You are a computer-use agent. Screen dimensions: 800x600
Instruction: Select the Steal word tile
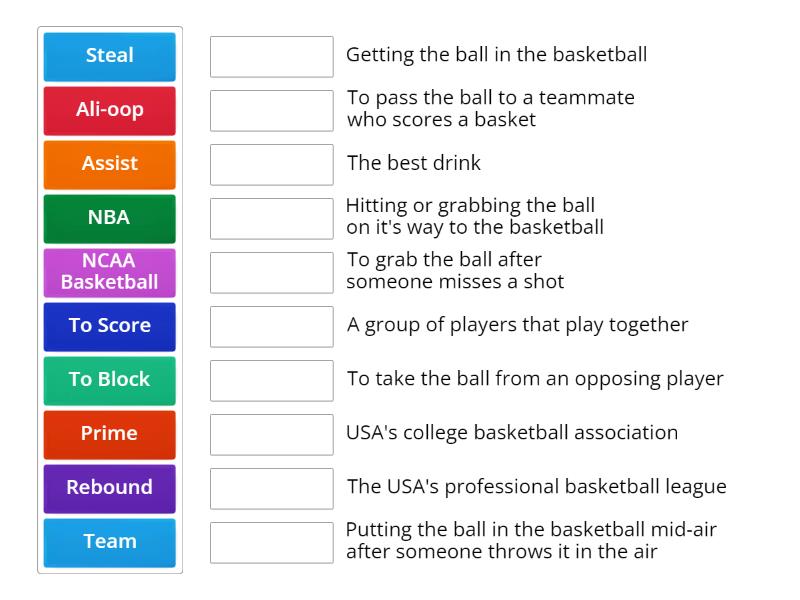click(x=109, y=56)
